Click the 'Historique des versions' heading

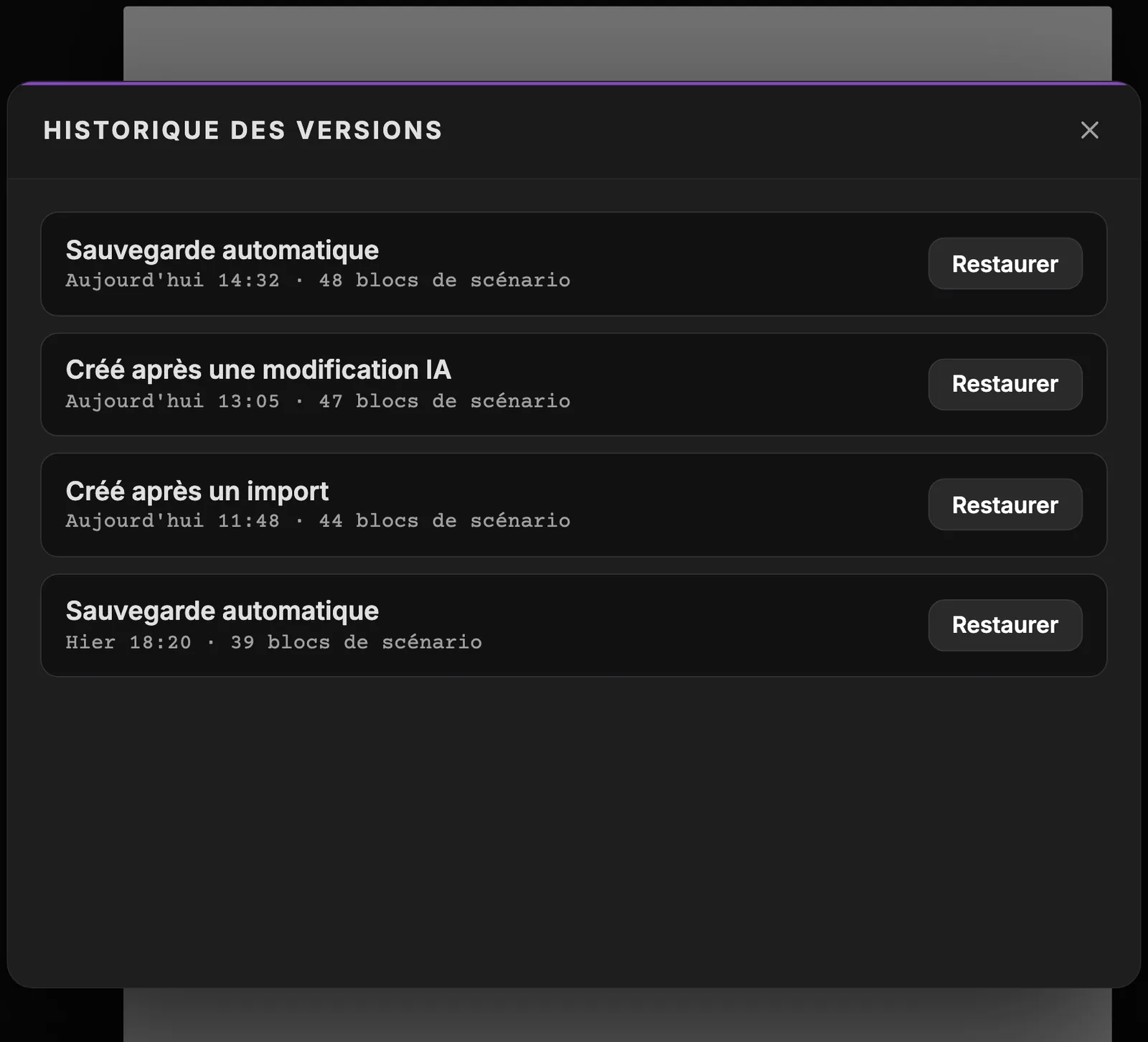click(243, 131)
